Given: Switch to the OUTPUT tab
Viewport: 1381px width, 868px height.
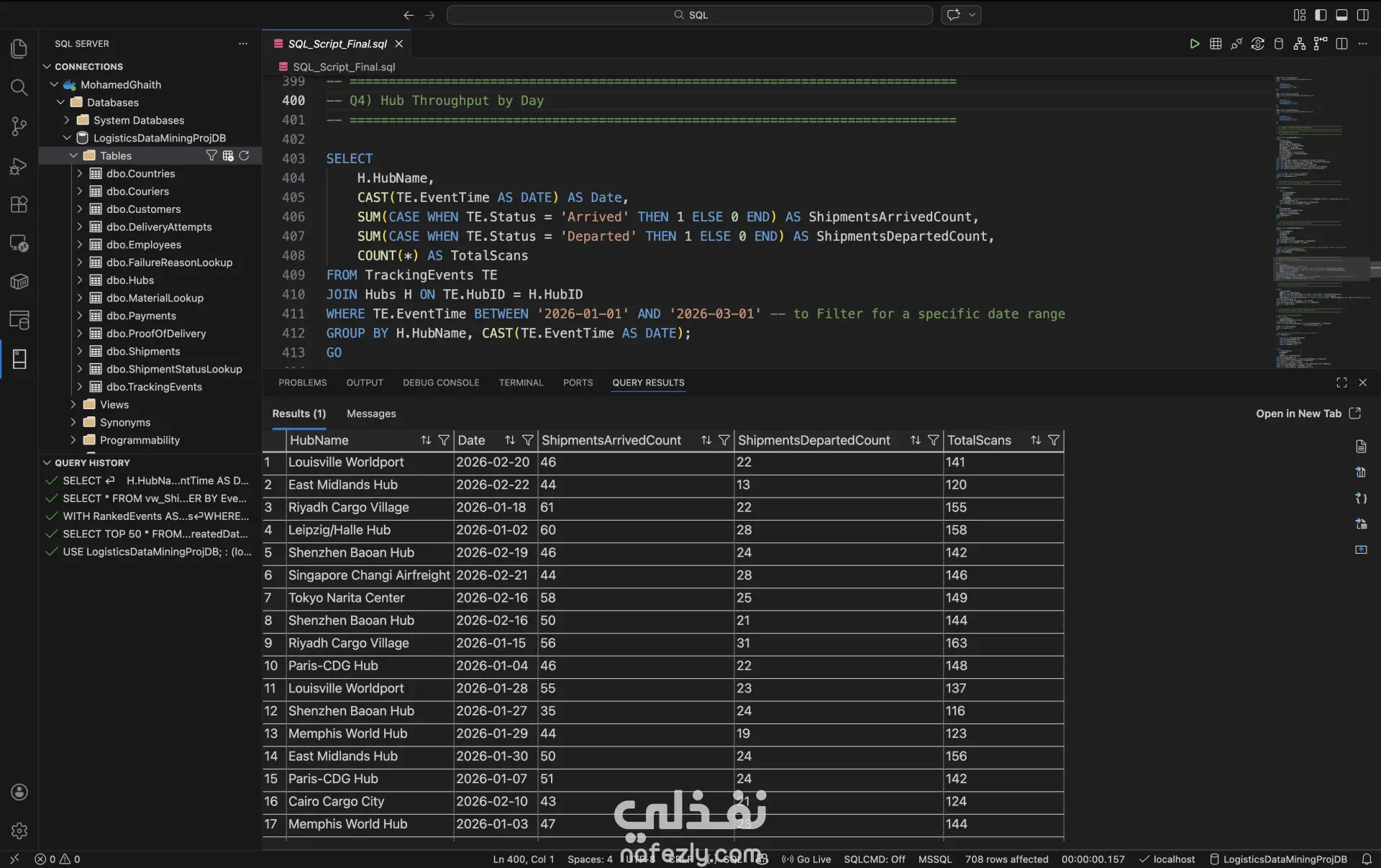Looking at the screenshot, I should point(365,383).
